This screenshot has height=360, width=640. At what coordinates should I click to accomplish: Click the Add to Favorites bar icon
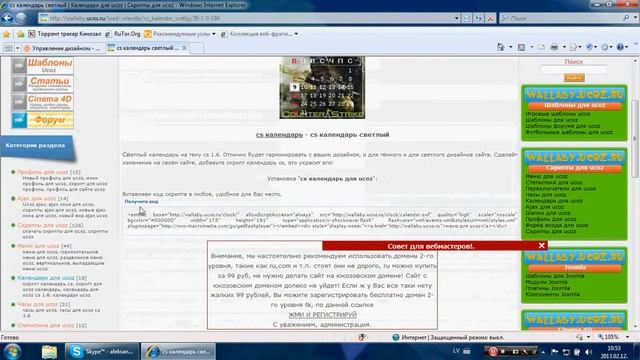[x=20, y=34]
